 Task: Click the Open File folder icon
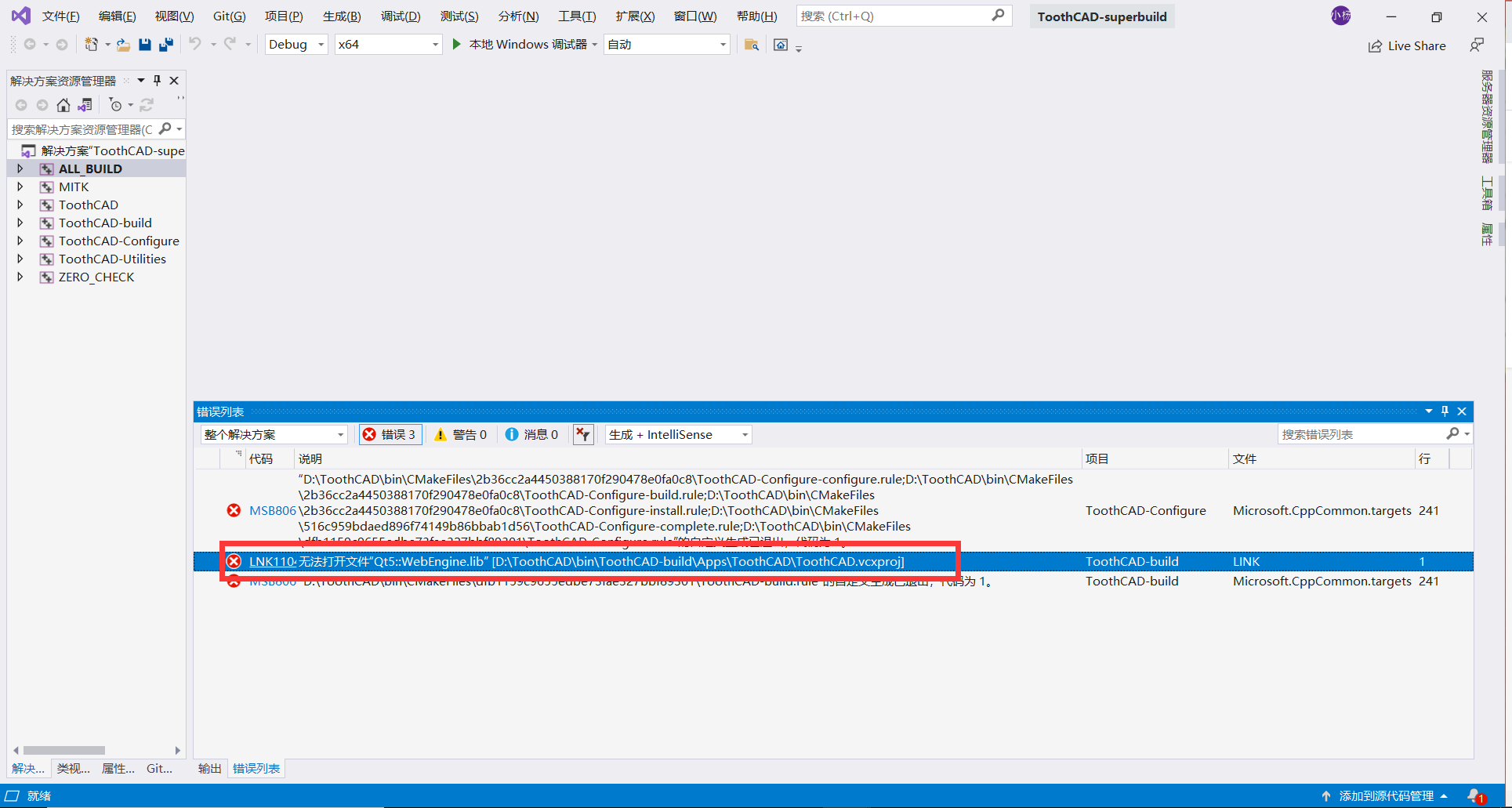point(123,45)
